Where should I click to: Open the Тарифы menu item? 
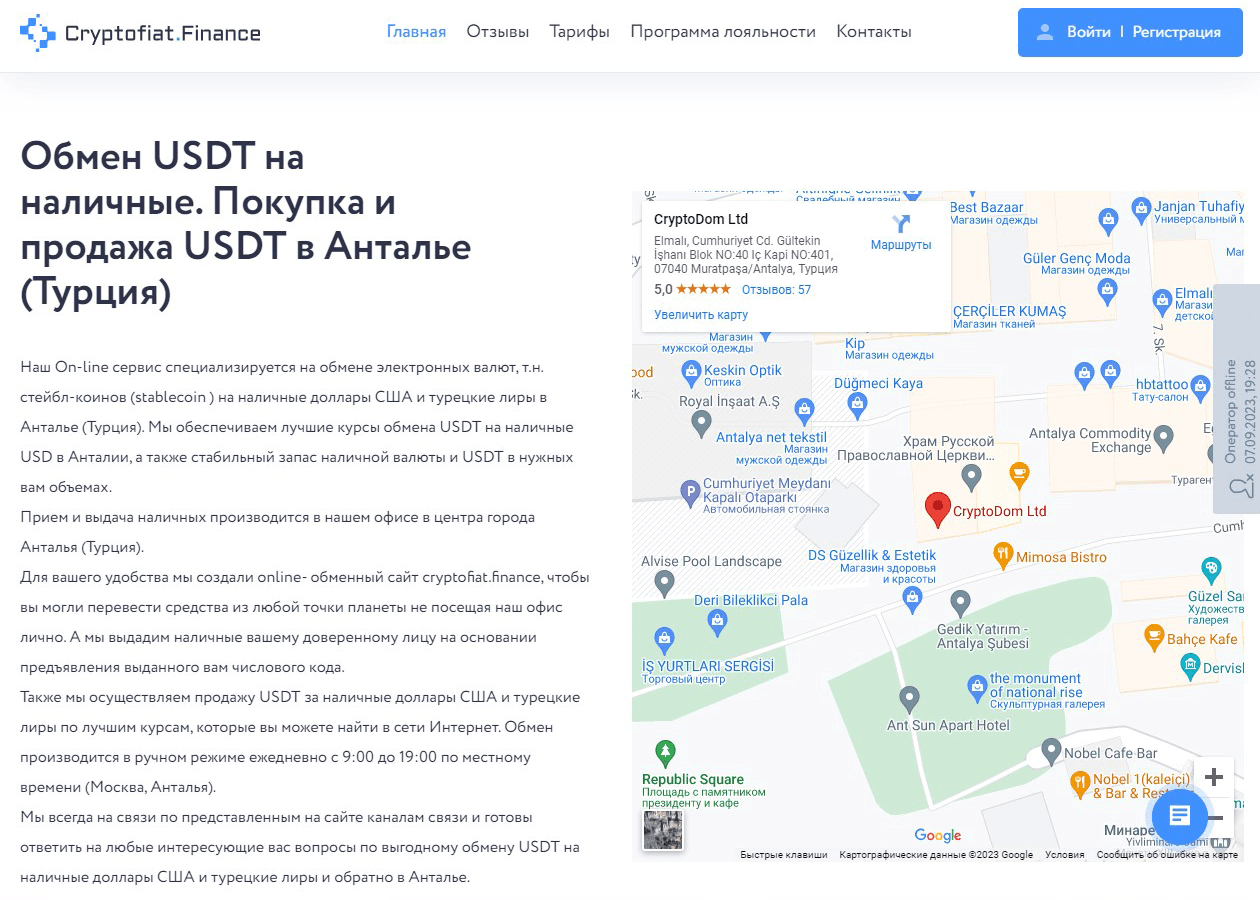pyautogui.click(x=579, y=32)
